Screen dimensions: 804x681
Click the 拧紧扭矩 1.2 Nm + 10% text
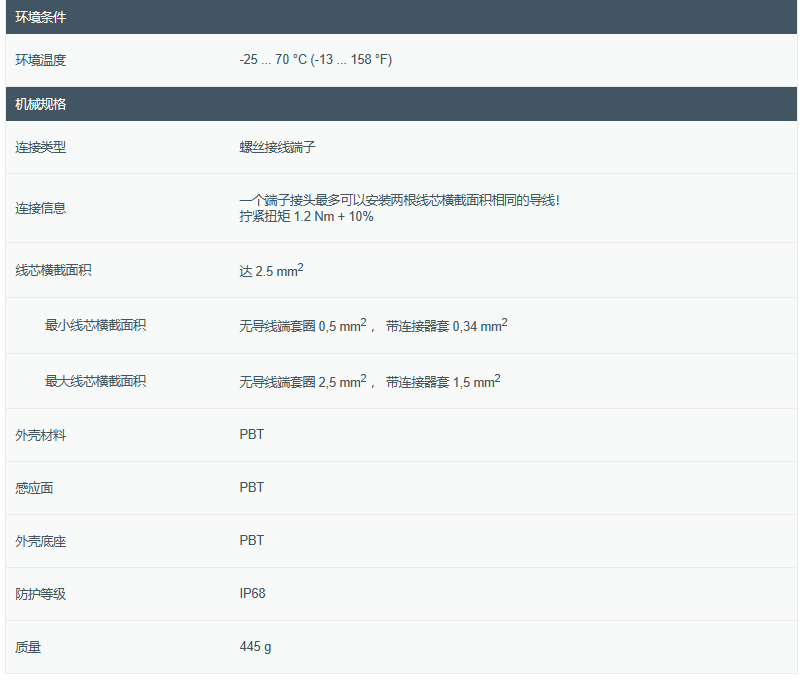[306, 216]
